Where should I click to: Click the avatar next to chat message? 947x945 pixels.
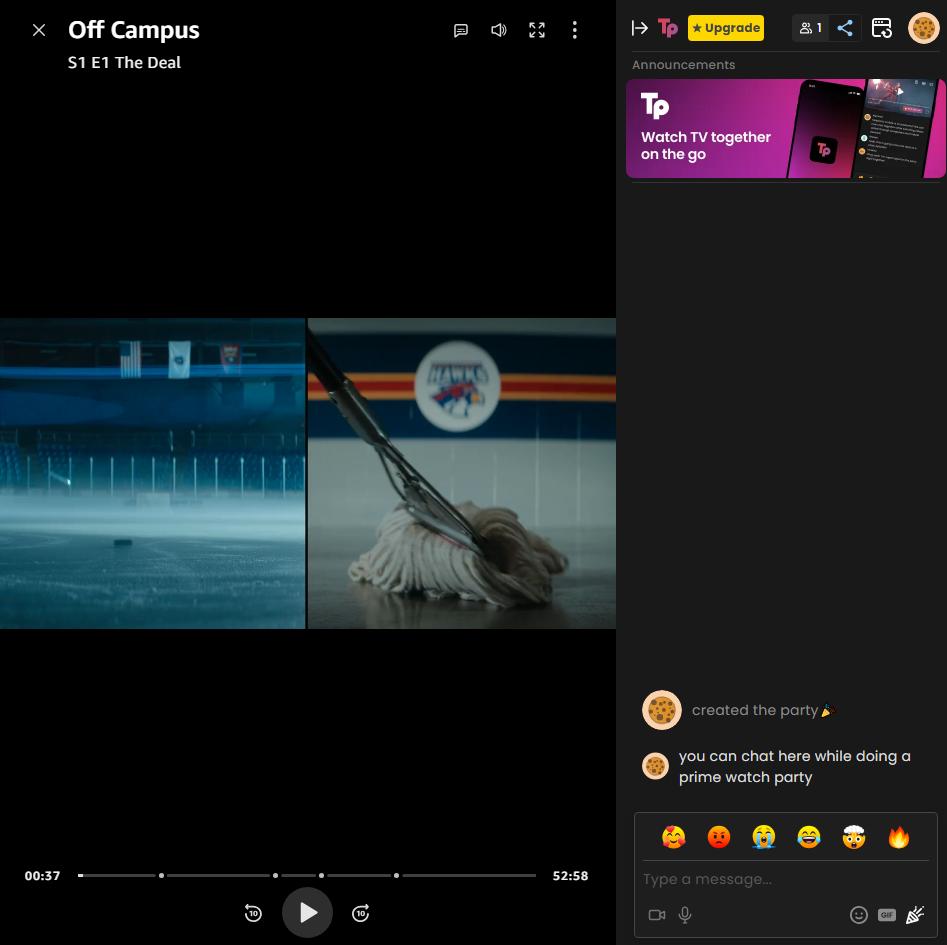tap(655, 766)
